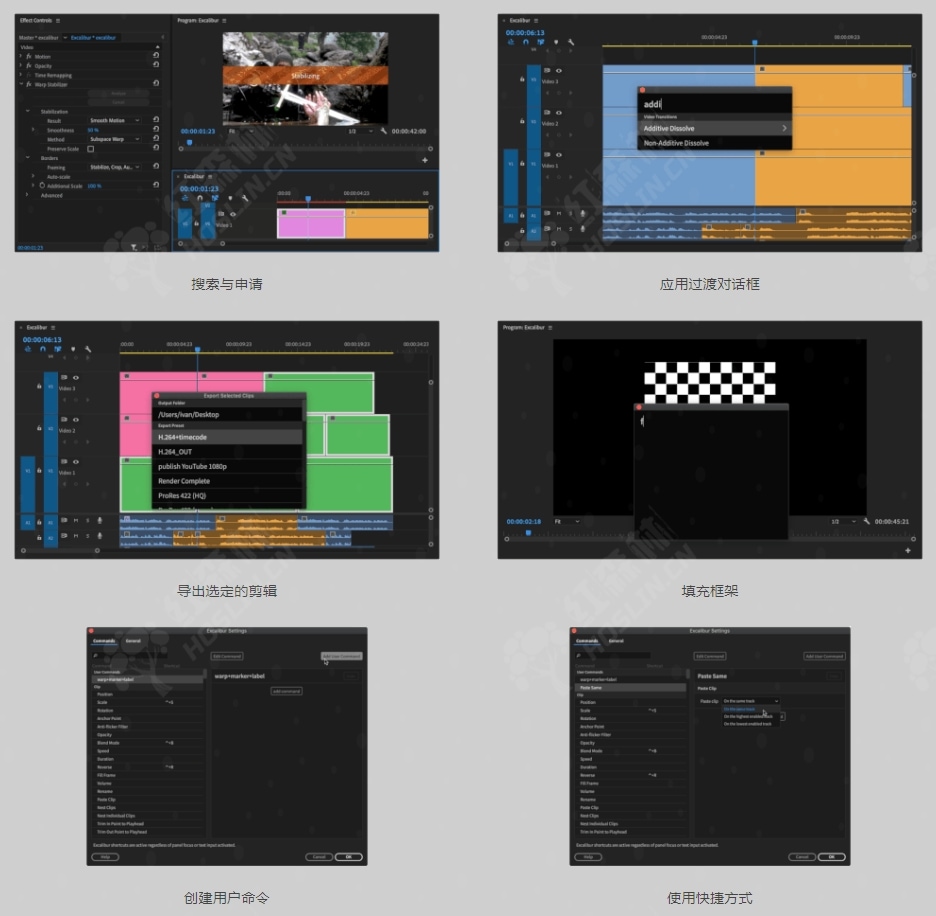Open playback resolution 1/2 dropdown in Stabilizing monitor
Viewport: 936px width, 916px height.
[x=361, y=131]
